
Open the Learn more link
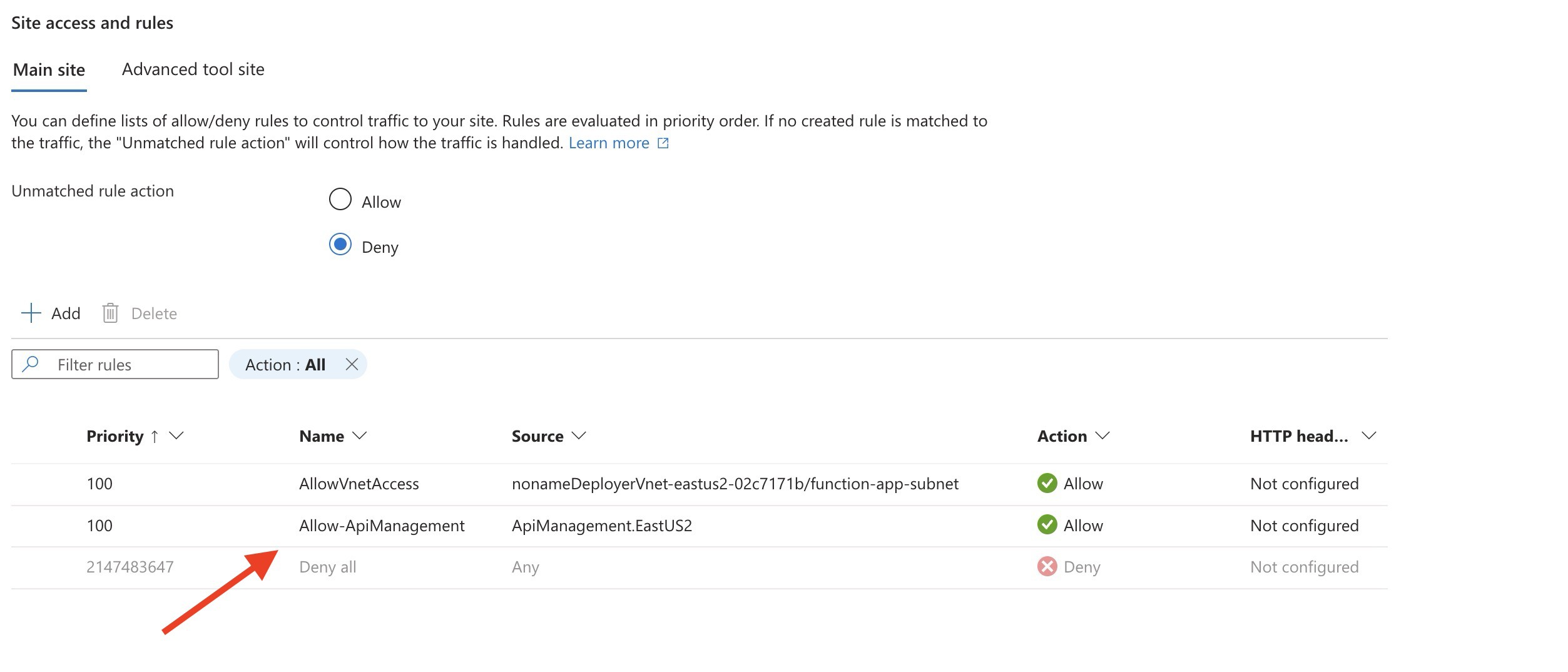(608, 143)
